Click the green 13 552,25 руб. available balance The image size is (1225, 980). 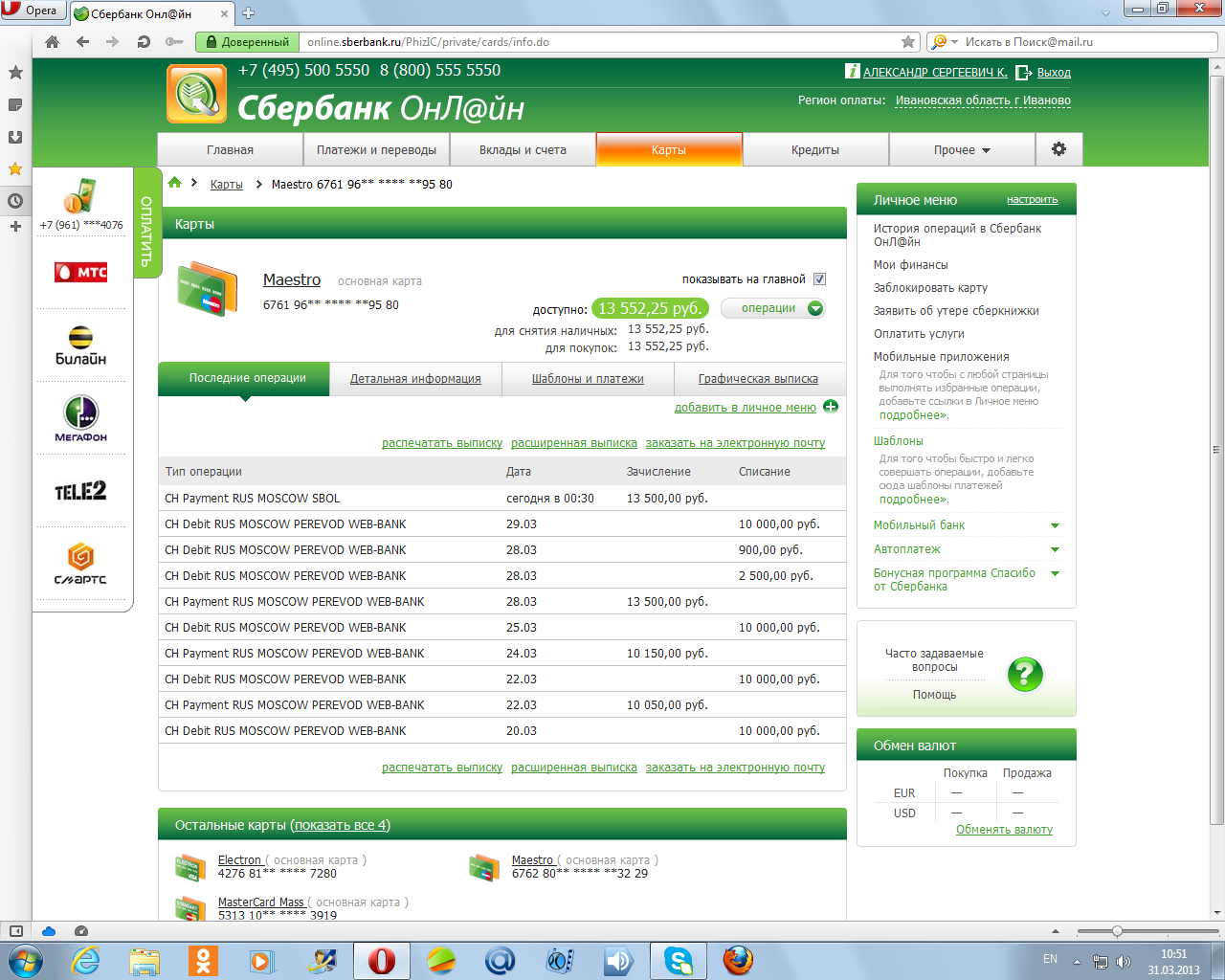click(x=650, y=308)
